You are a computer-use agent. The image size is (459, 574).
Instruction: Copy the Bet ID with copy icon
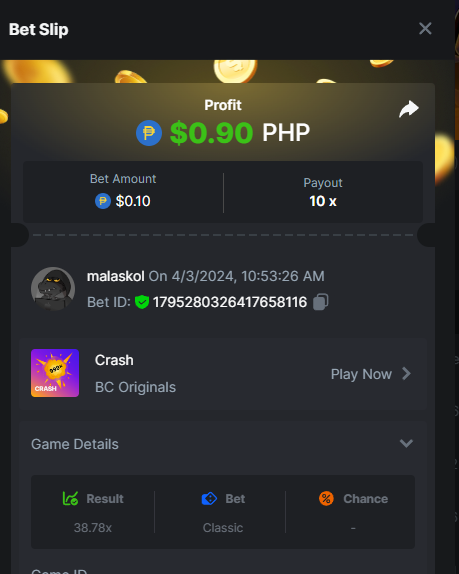[x=321, y=302]
